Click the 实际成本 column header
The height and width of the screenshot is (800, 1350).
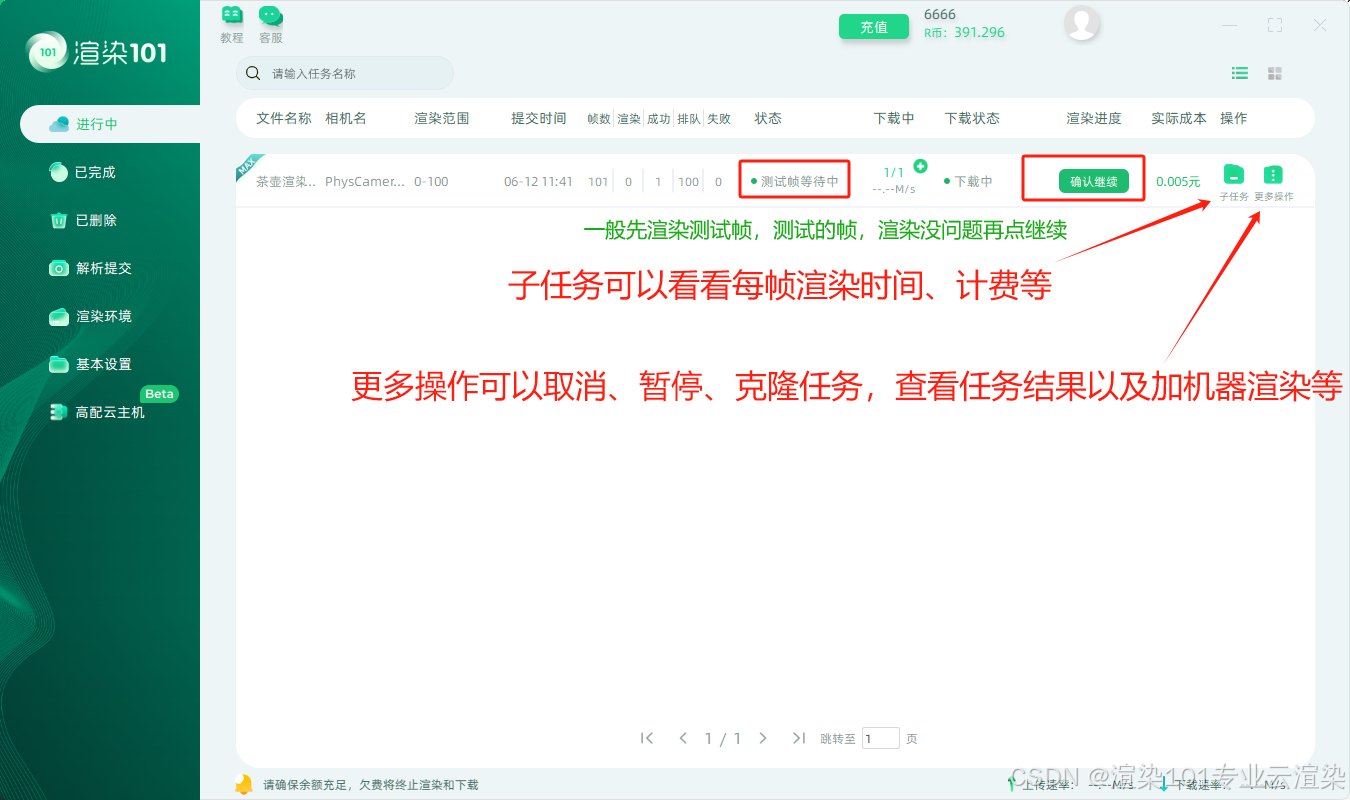click(x=1179, y=118)
